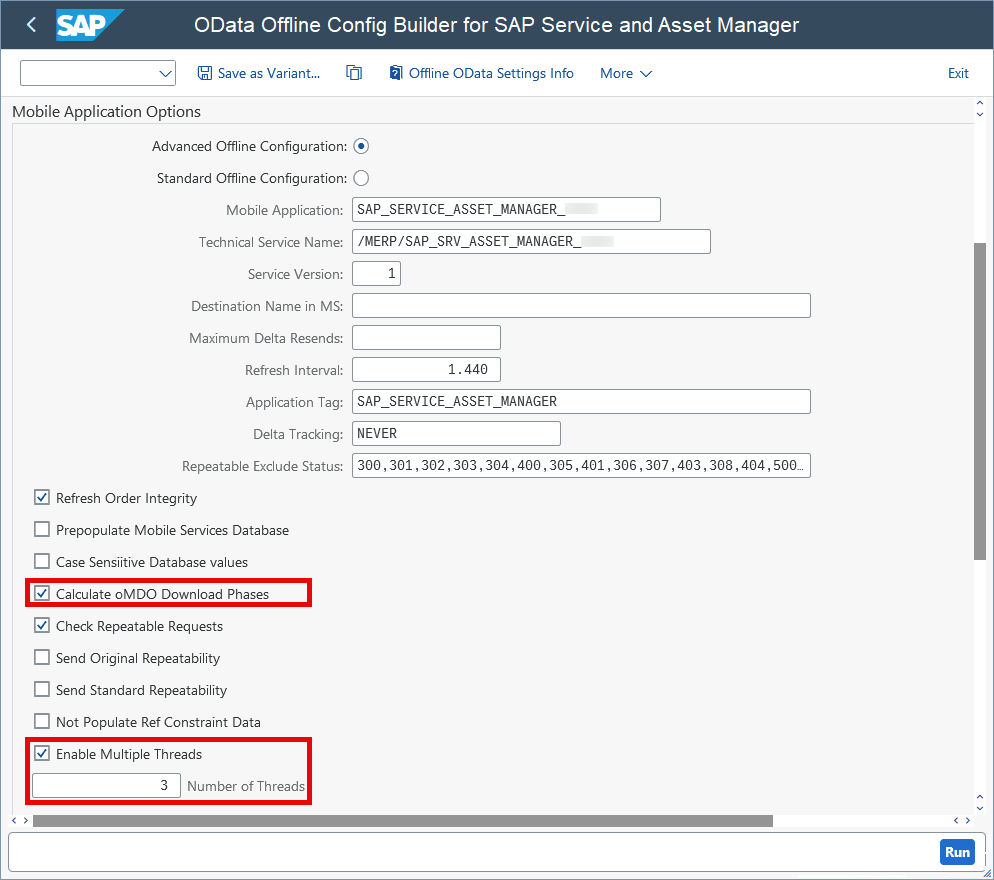Click the Application Tag field

click(x=581, y=401)
